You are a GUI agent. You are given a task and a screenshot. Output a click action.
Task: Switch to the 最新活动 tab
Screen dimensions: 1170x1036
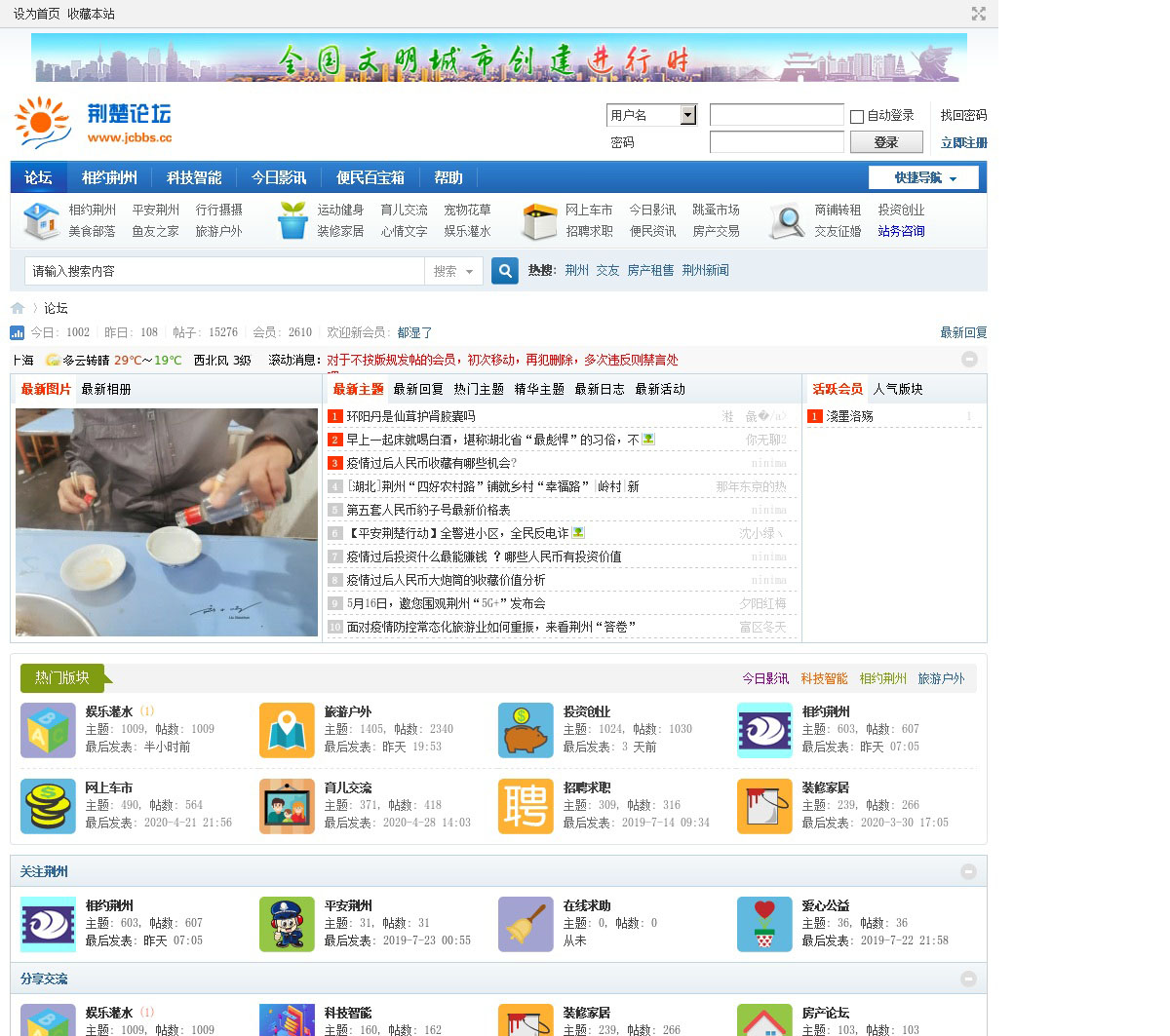tap(660, 389)
